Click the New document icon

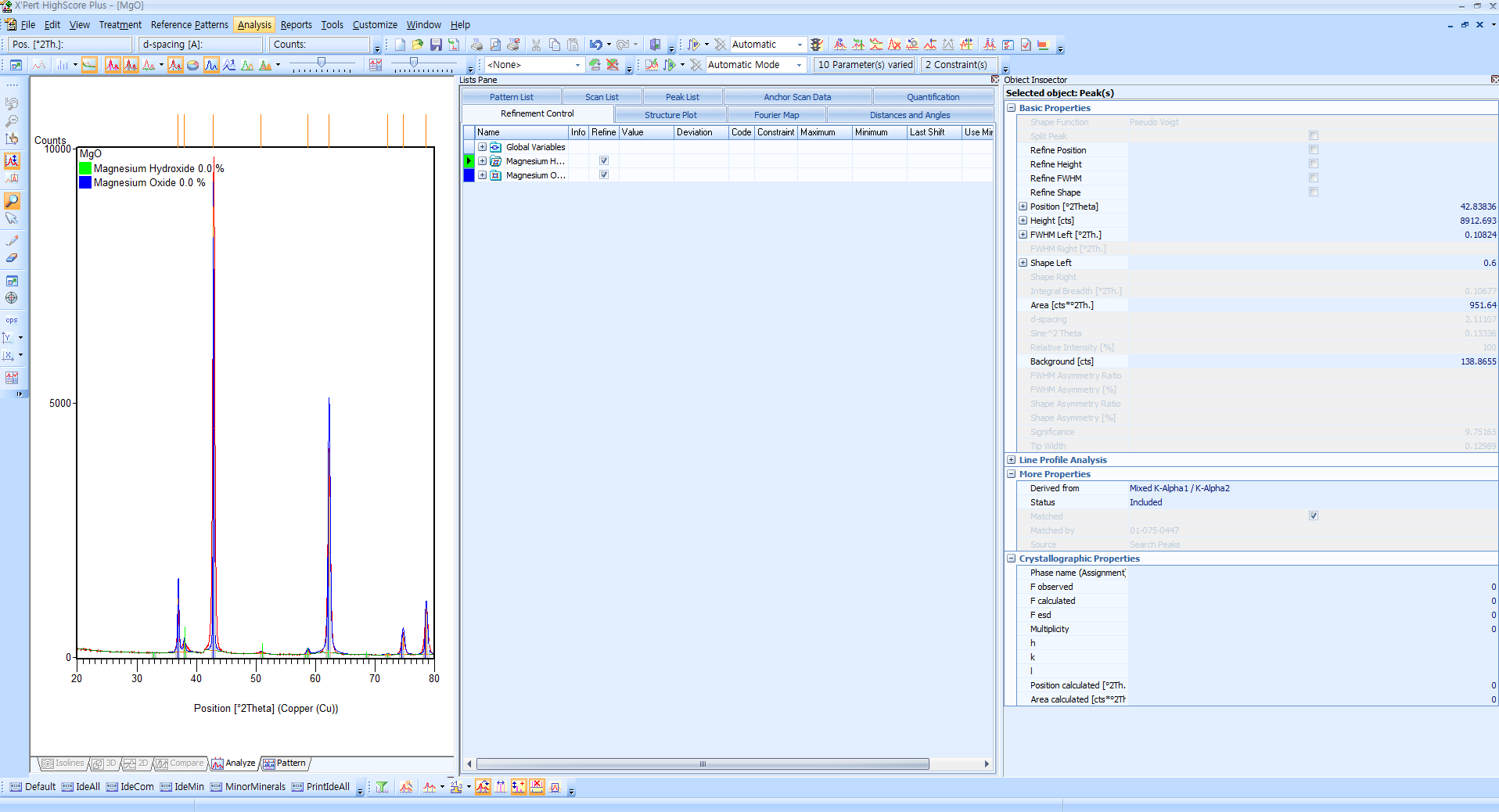coord(400,45)
